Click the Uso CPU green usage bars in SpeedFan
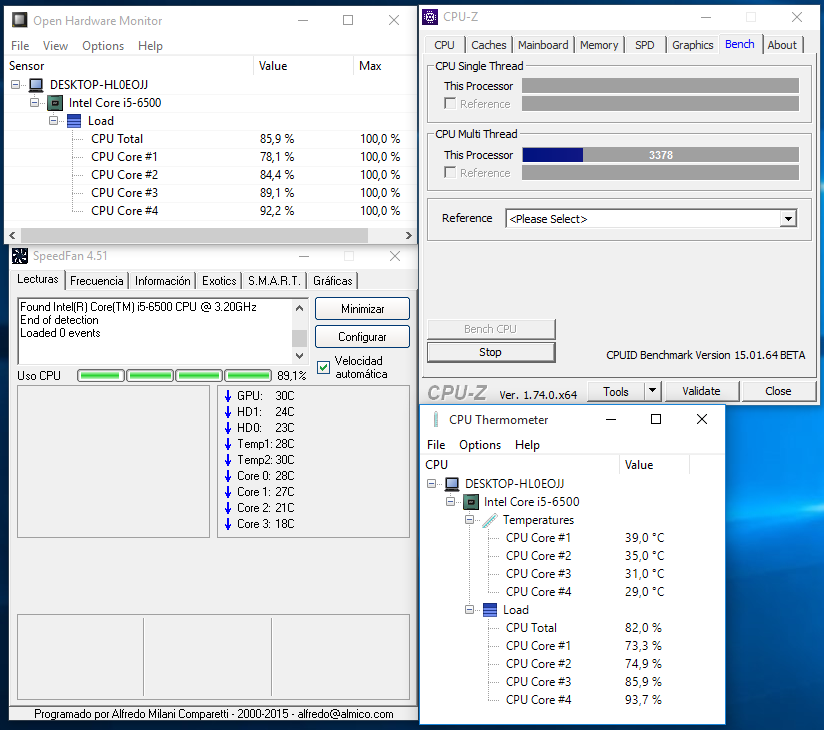Viewport: 824px width, 730px height. [174, 375]
